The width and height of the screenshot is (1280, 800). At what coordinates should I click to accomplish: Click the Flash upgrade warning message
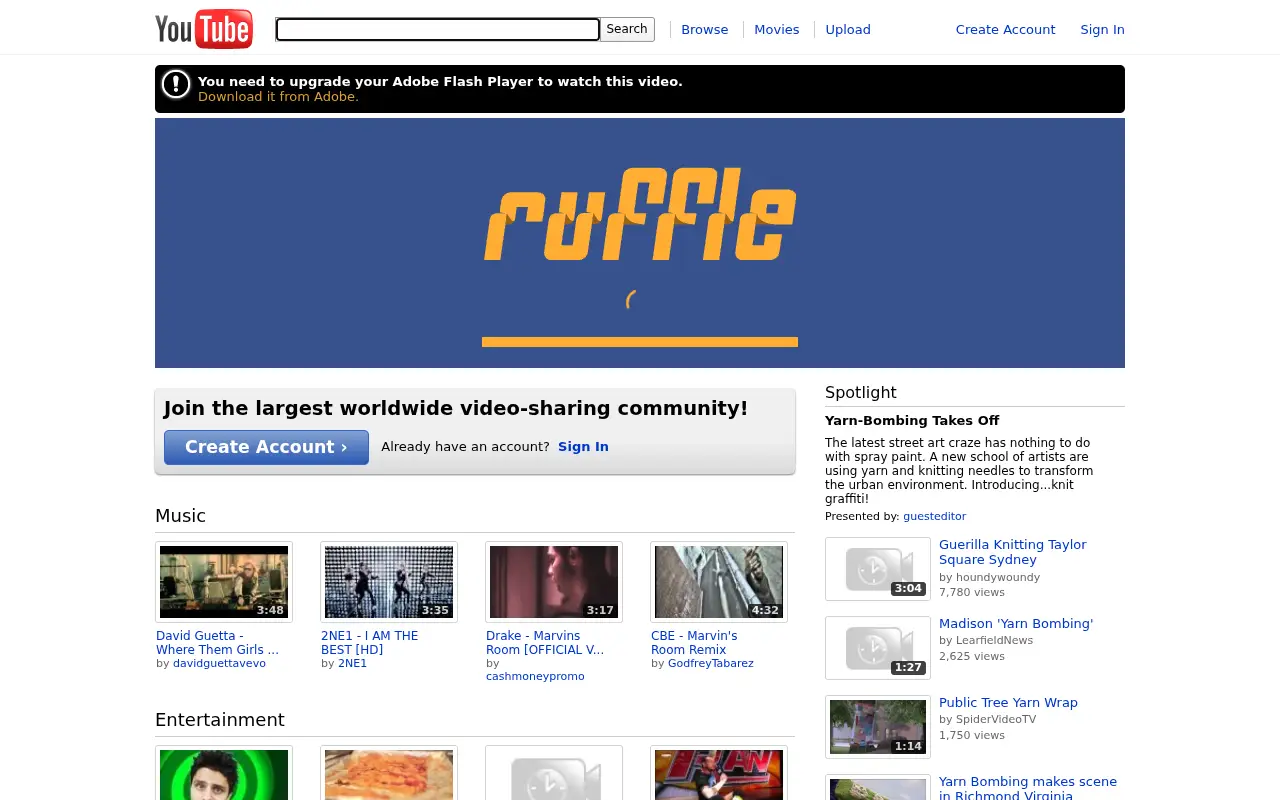tap(440, 82)
